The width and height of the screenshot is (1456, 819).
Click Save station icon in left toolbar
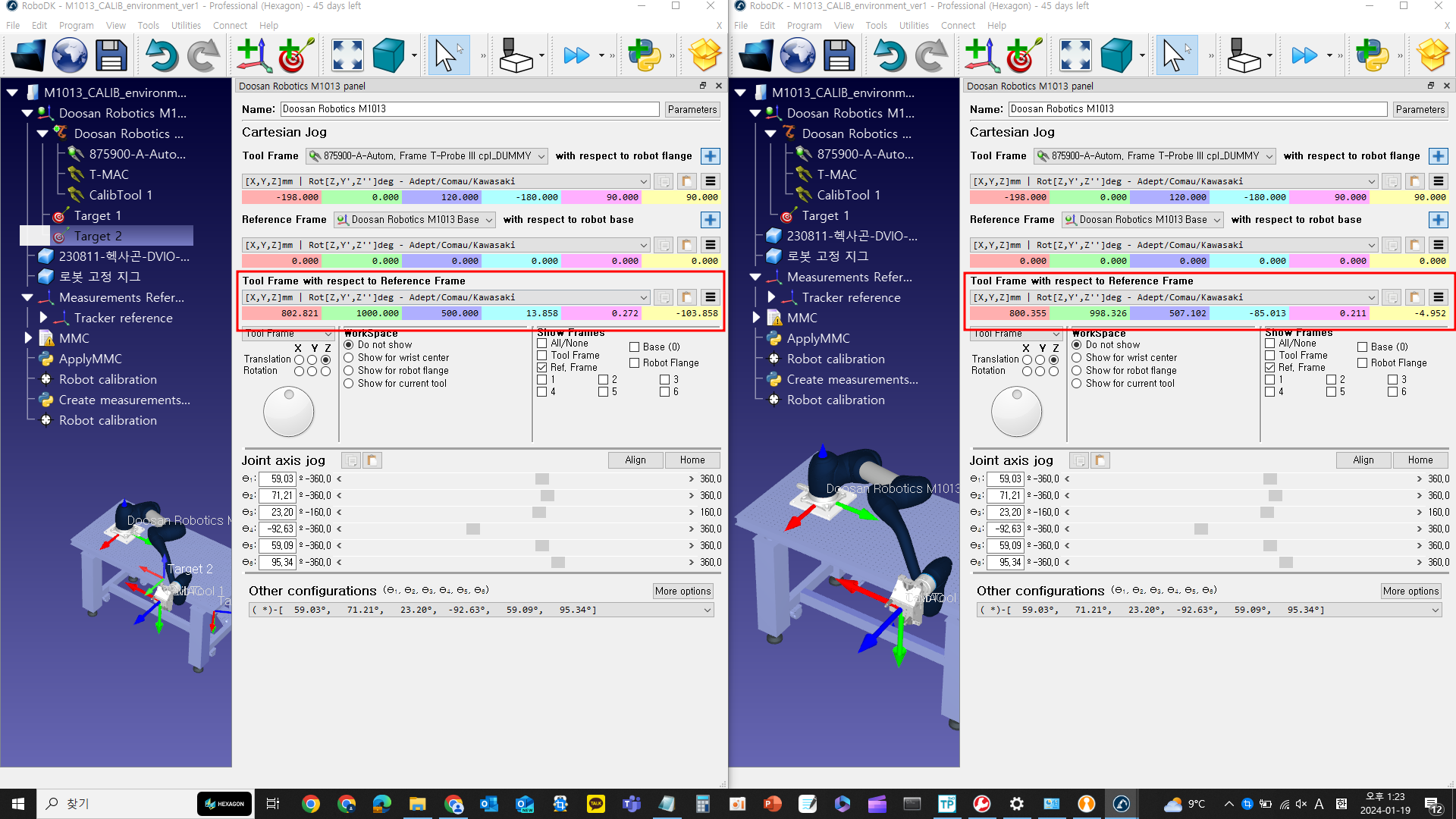111,55
